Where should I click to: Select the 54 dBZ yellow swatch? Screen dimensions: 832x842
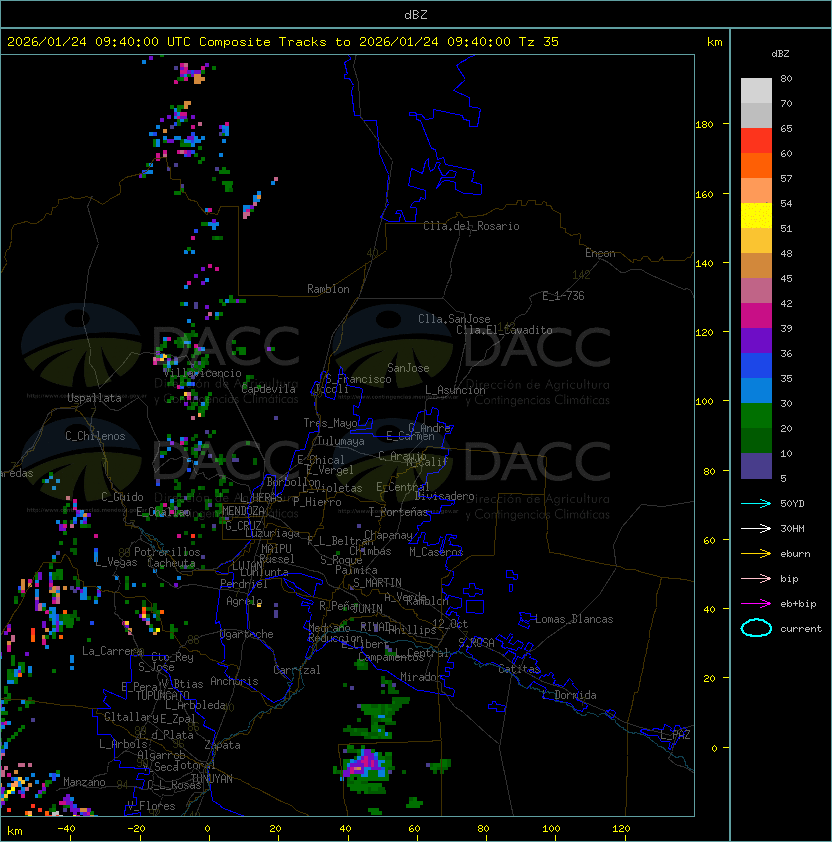tap(756, 215)
